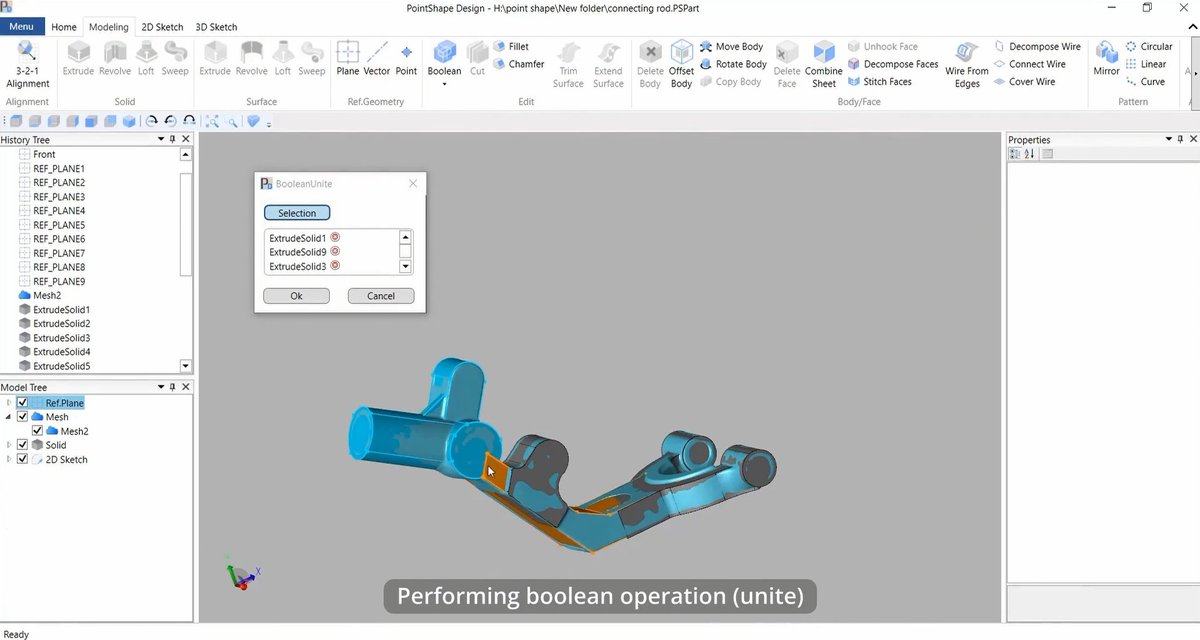Open the Mirror pattern tool
The height and width of the screenshot is (640, 1200).
(x=1106, y=59)
